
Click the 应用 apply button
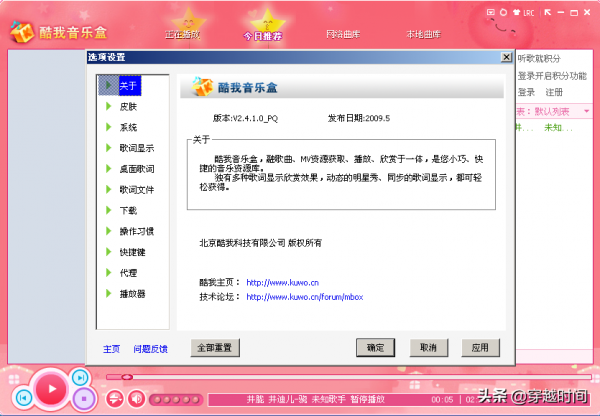point(480,347)
